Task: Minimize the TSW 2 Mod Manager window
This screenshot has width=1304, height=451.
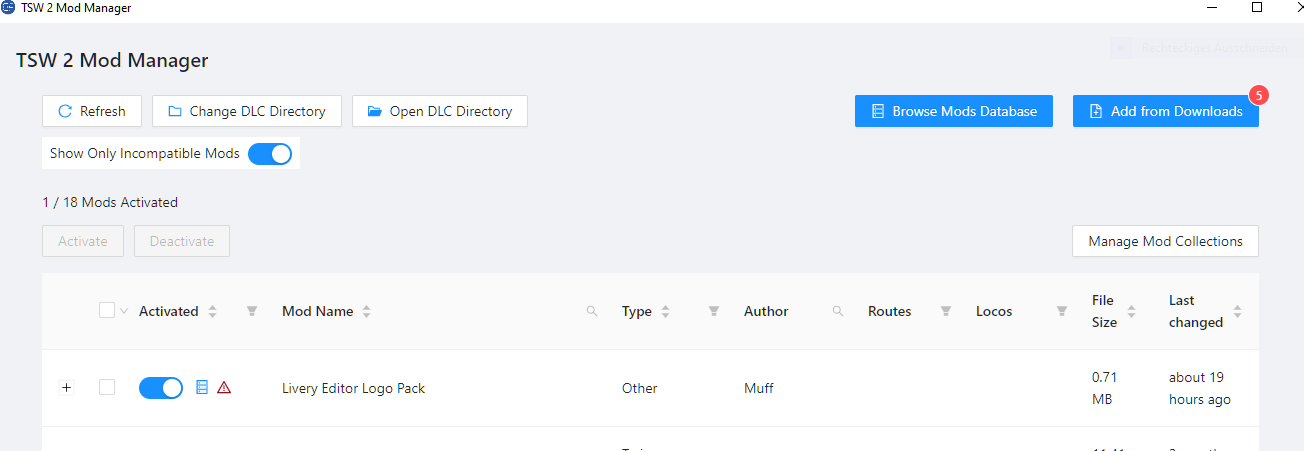Action: (x=1212, y=8)
